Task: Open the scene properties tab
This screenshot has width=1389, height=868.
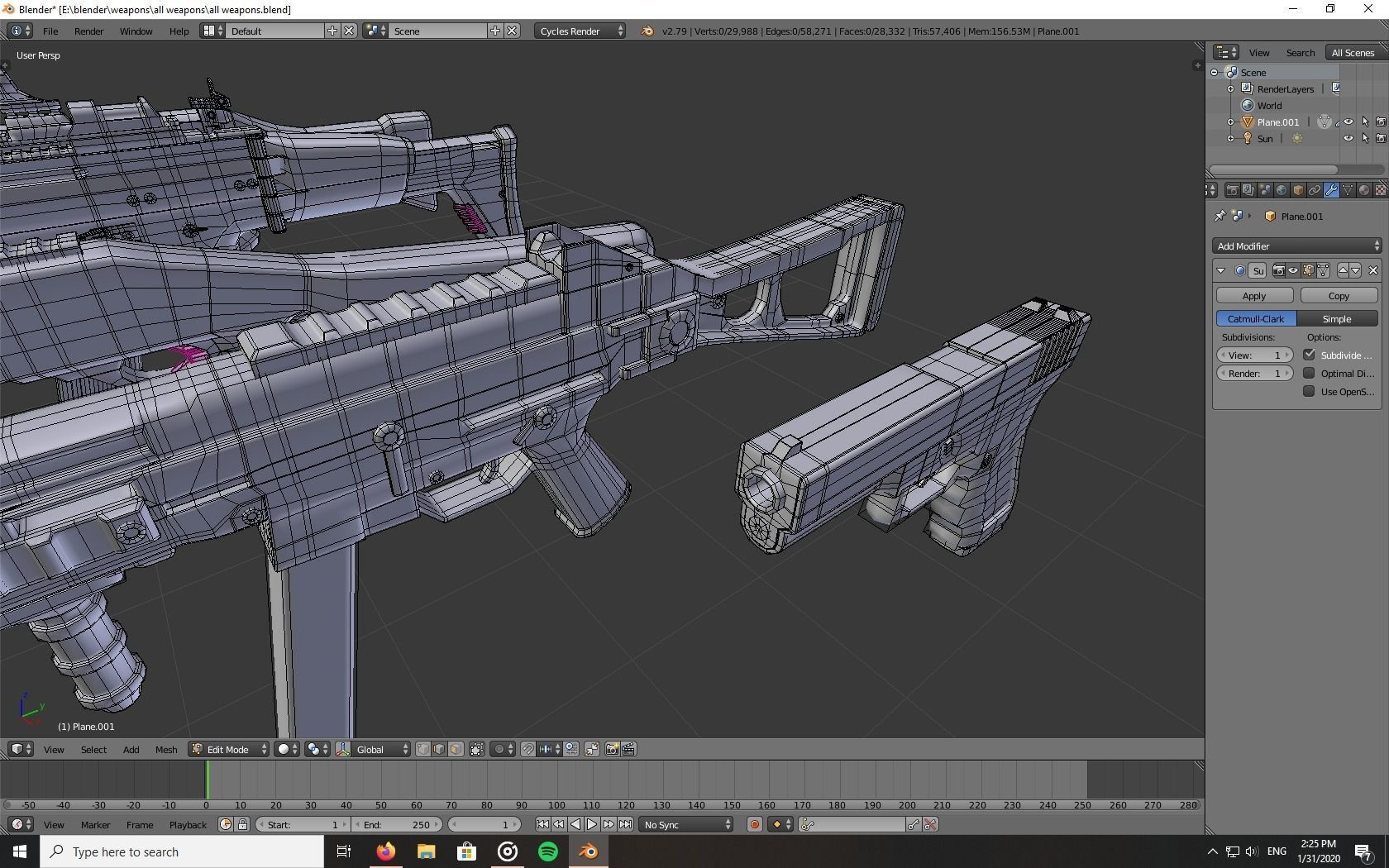Action: point(1265,190)
